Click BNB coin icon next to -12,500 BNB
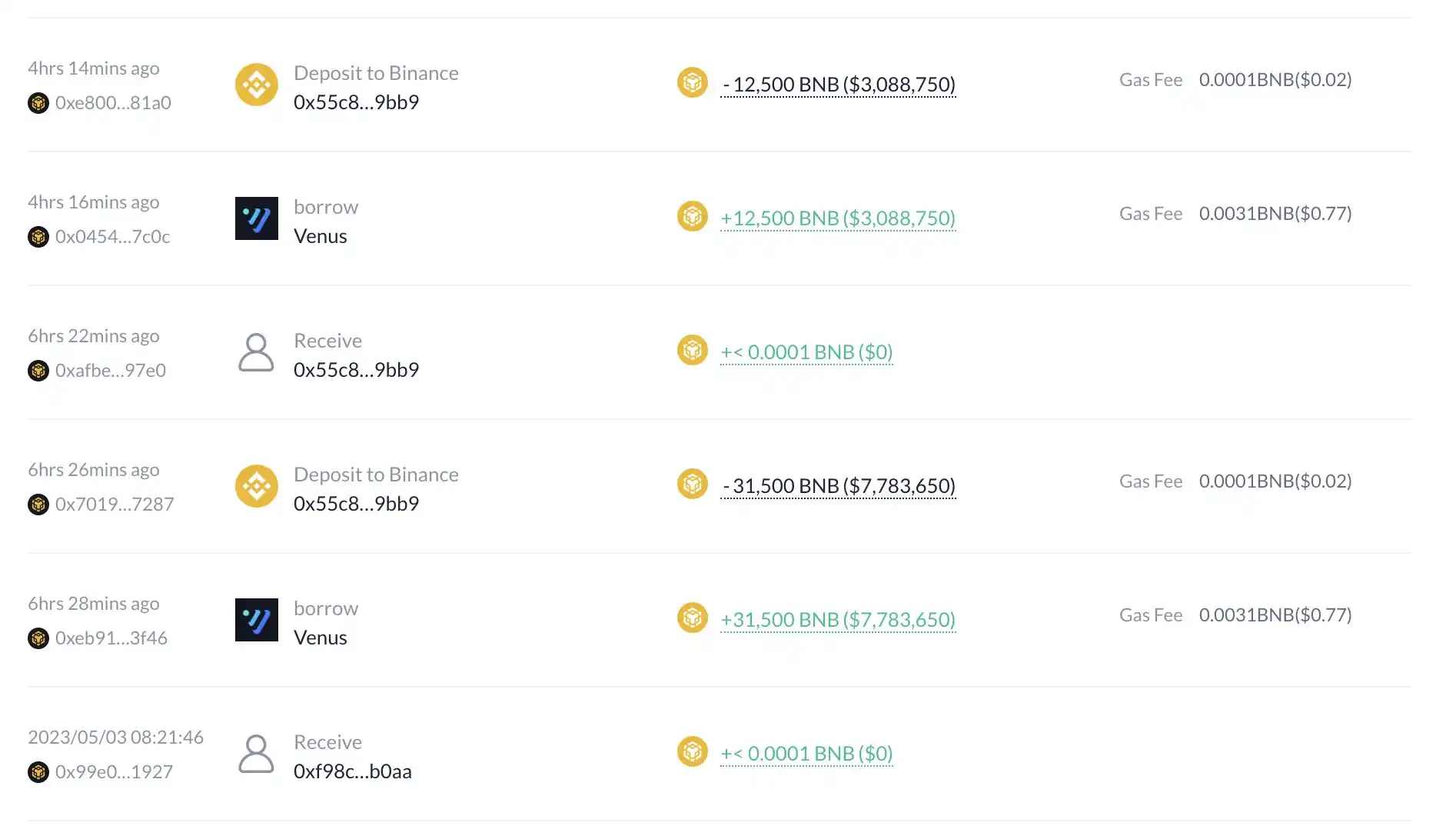Image resolution: width=1456 pixels, height=826 pixels. [x=692, y=82]
